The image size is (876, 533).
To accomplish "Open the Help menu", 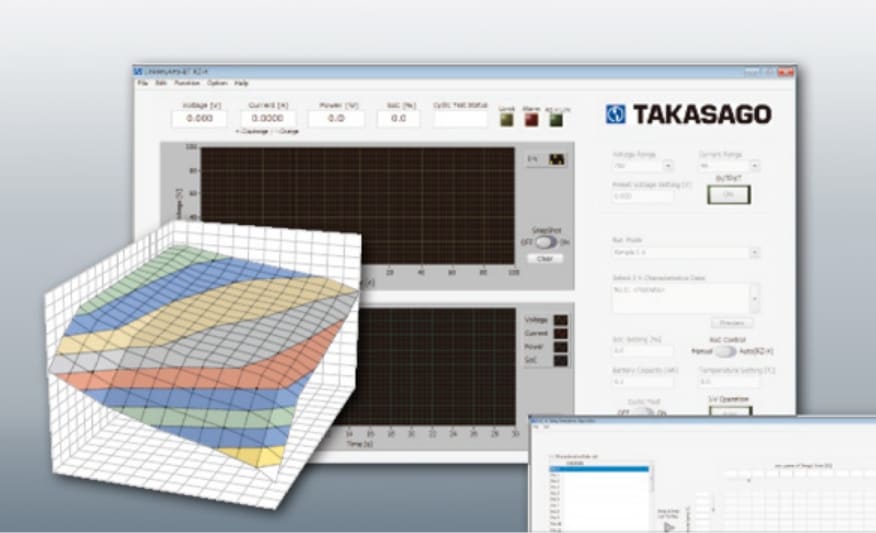I will click(241, 83).
